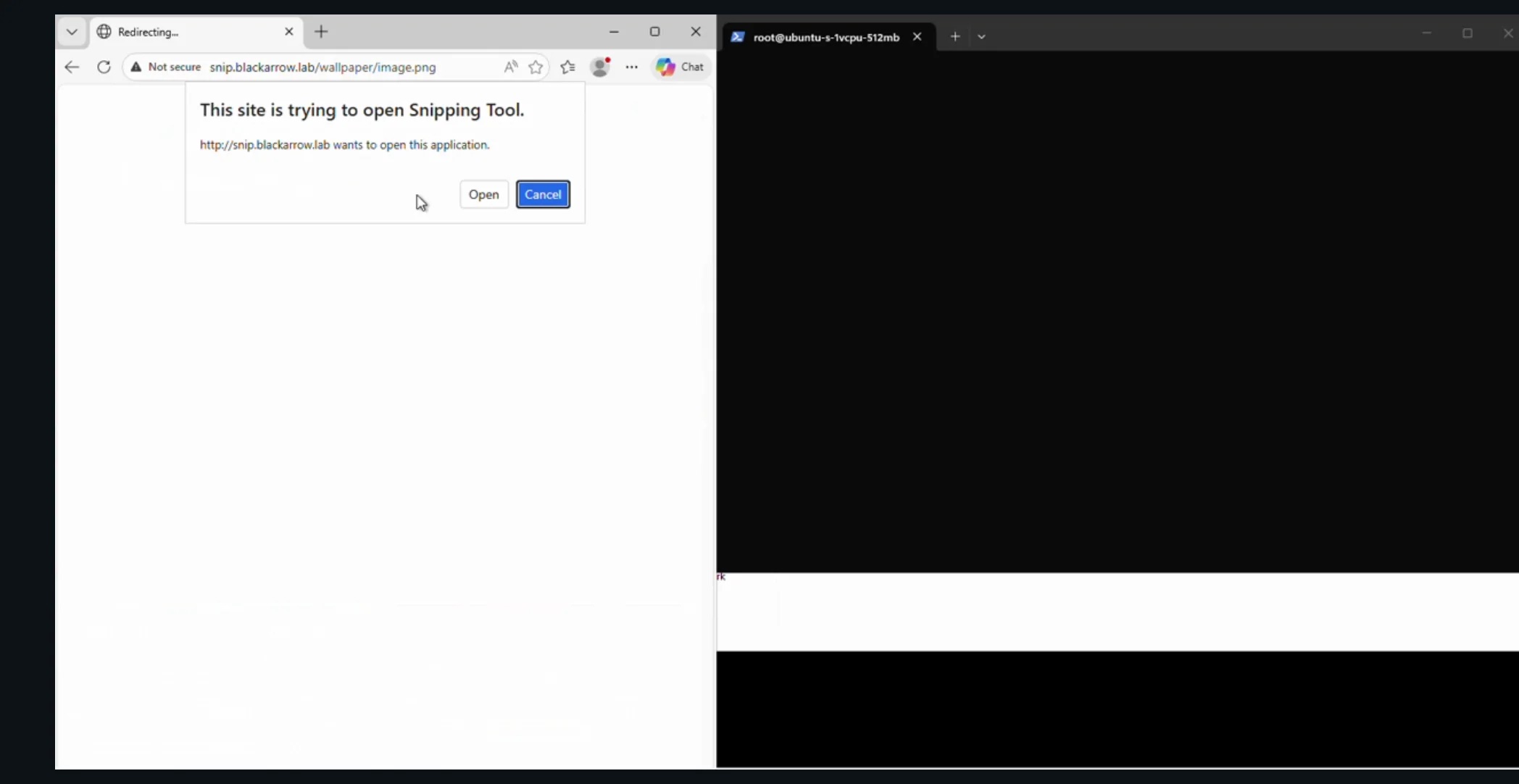Click the PowerShell icon on terminal tab
The image size is (1519, 784).
point(737,37)
